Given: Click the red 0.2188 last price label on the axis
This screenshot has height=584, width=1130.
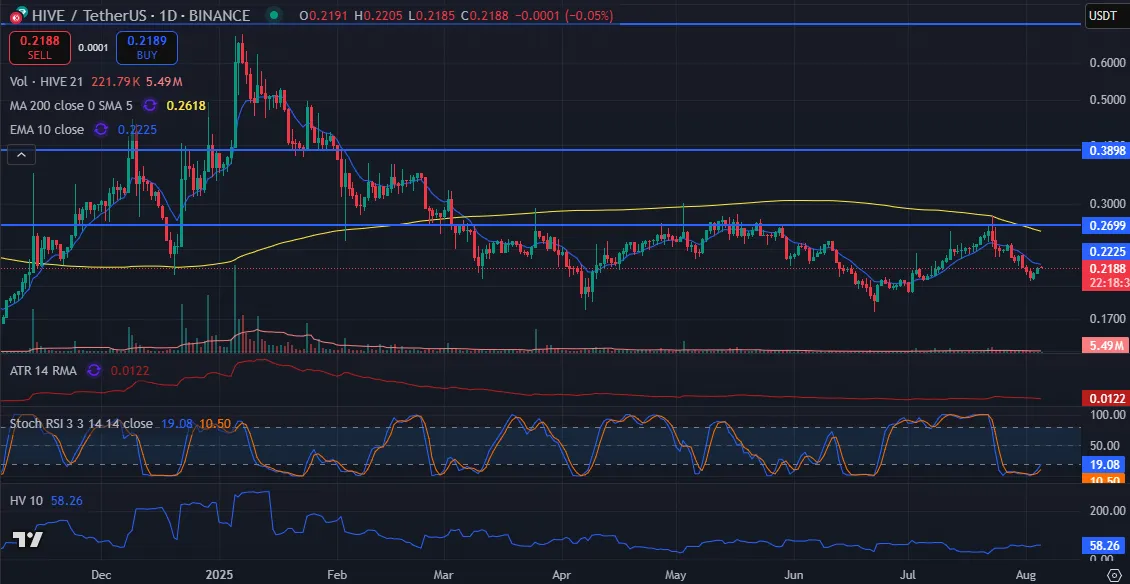Looking at the screenshot, I should 1105,268.
